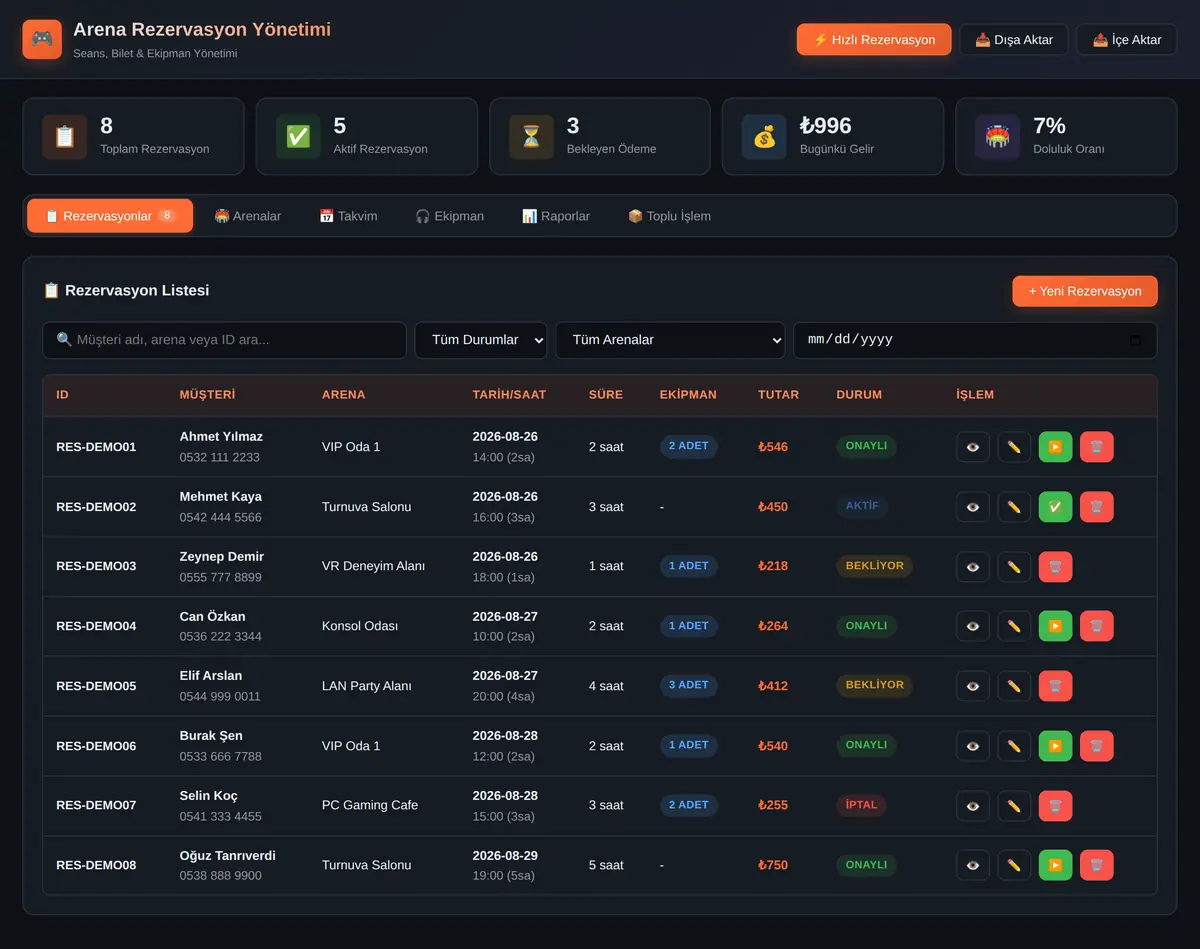Open the Takvim tab
The image size is (1200, 949).
348,216
